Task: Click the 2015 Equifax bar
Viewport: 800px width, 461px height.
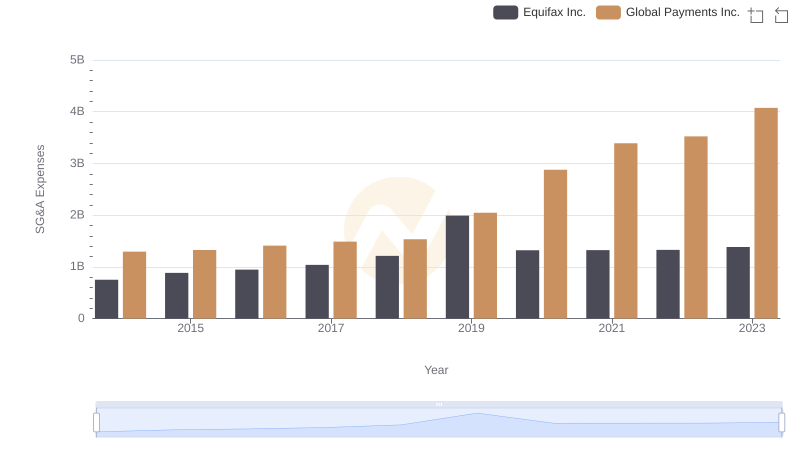Action: pos(177,296)
